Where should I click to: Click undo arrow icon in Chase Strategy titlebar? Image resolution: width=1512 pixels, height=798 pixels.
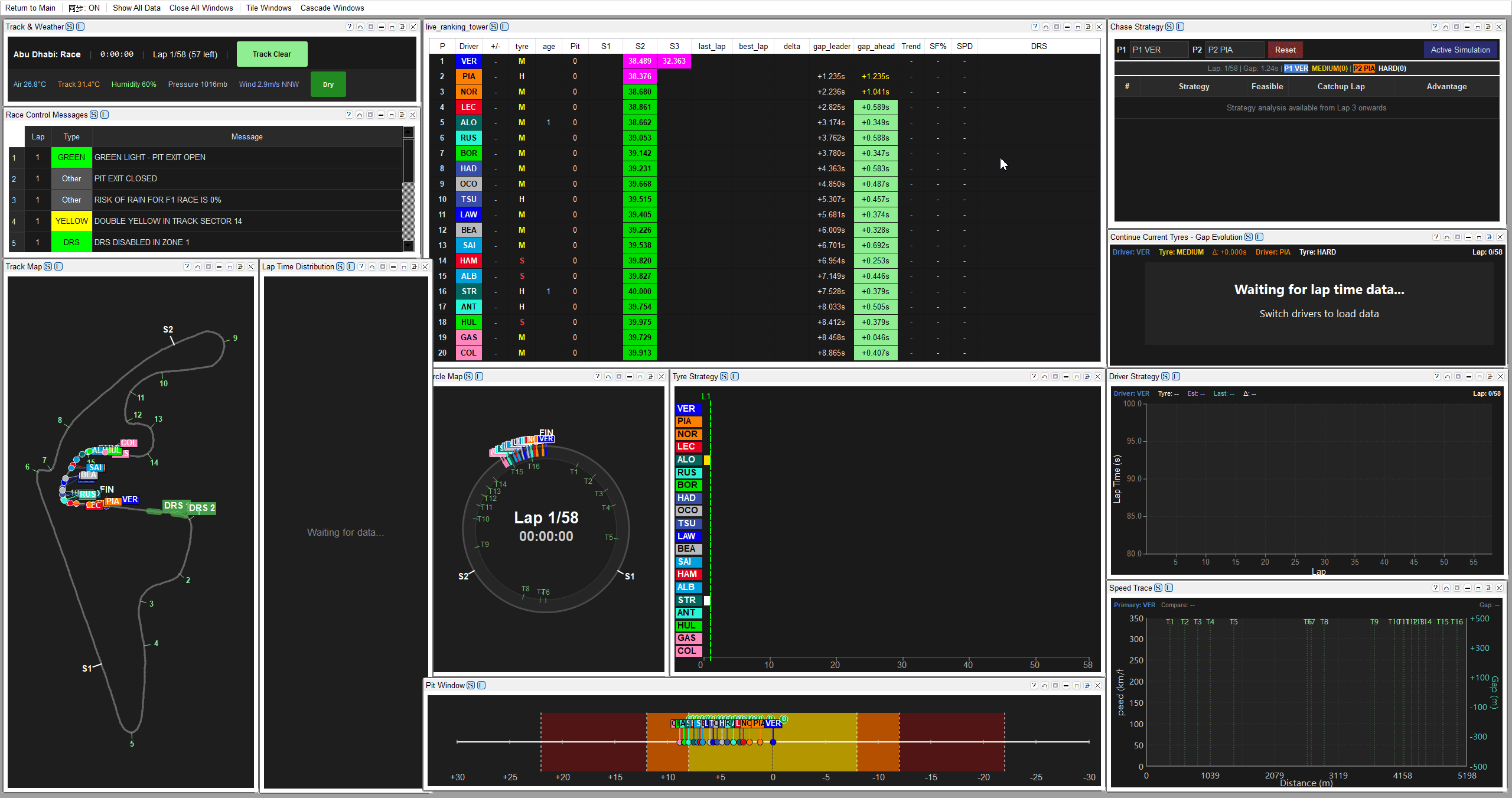[1446, 27]
